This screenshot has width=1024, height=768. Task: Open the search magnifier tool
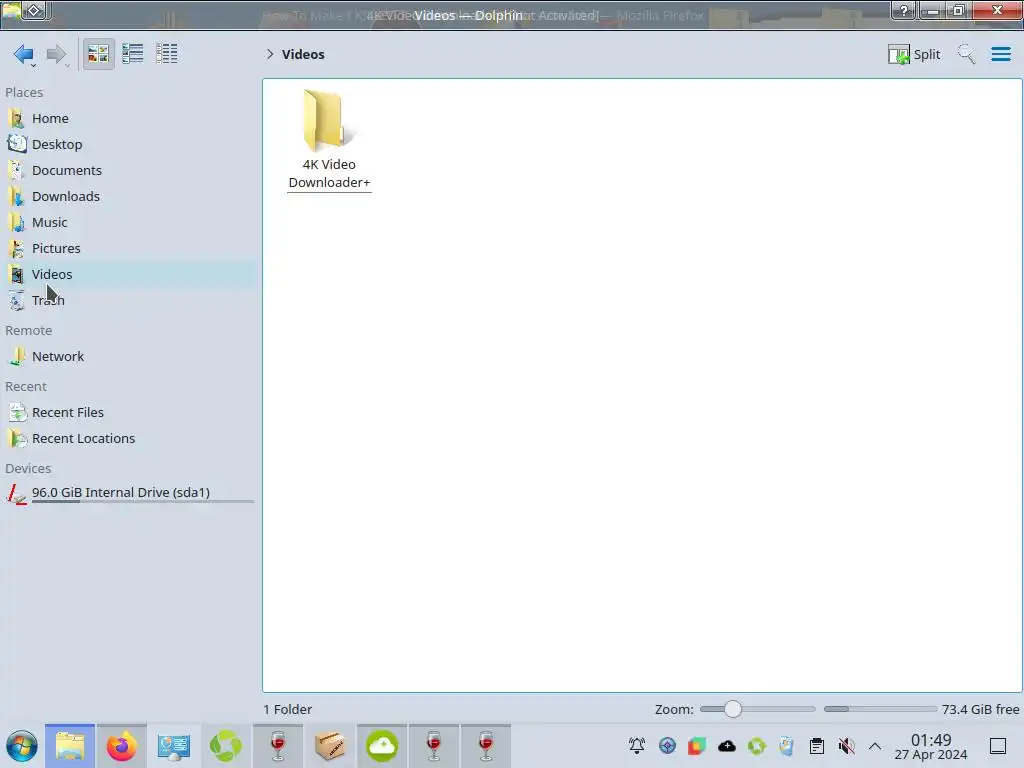coord(966,54)
